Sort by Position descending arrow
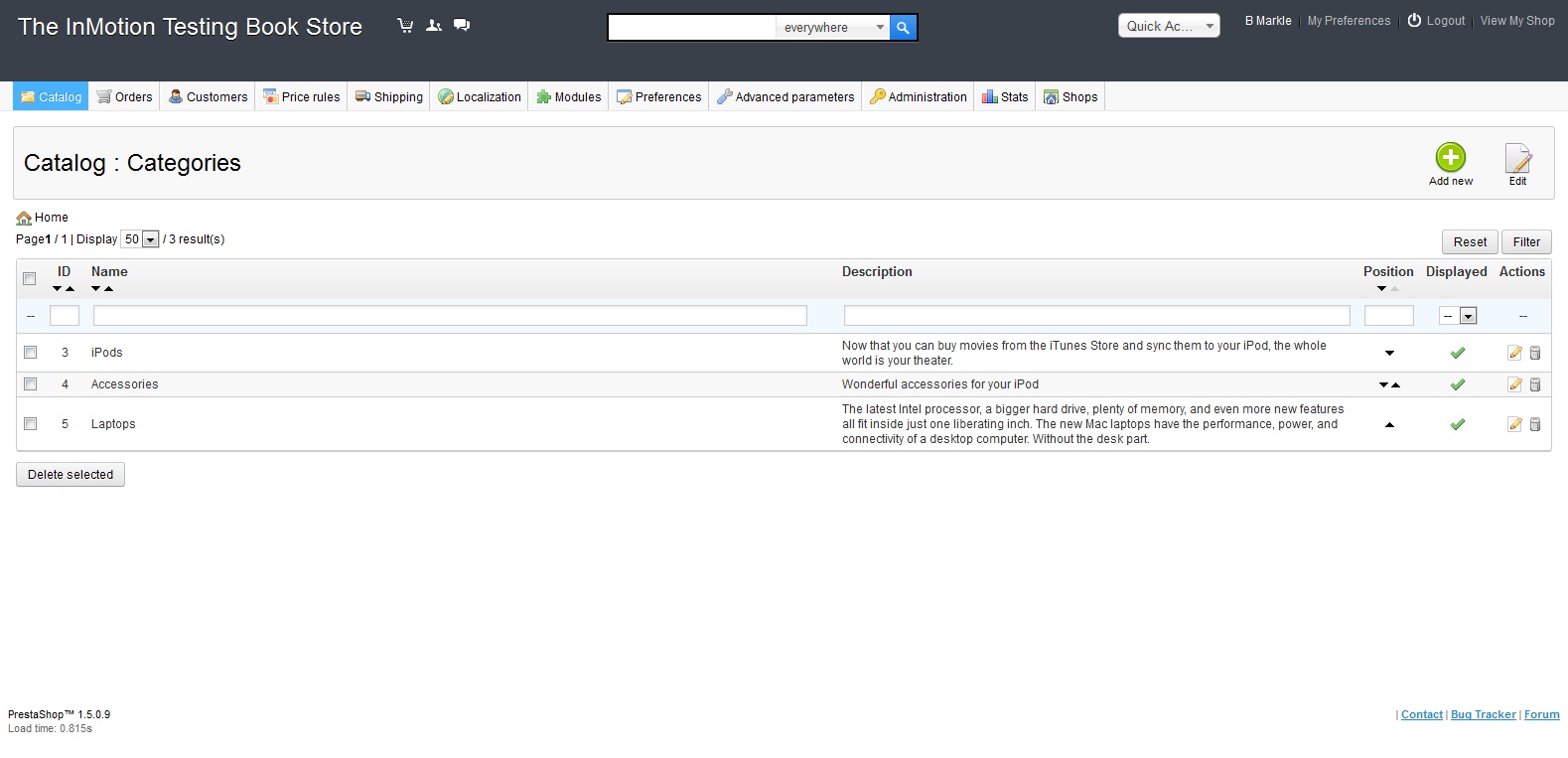The image size is (1568, 758). [x=1381, y=289]
